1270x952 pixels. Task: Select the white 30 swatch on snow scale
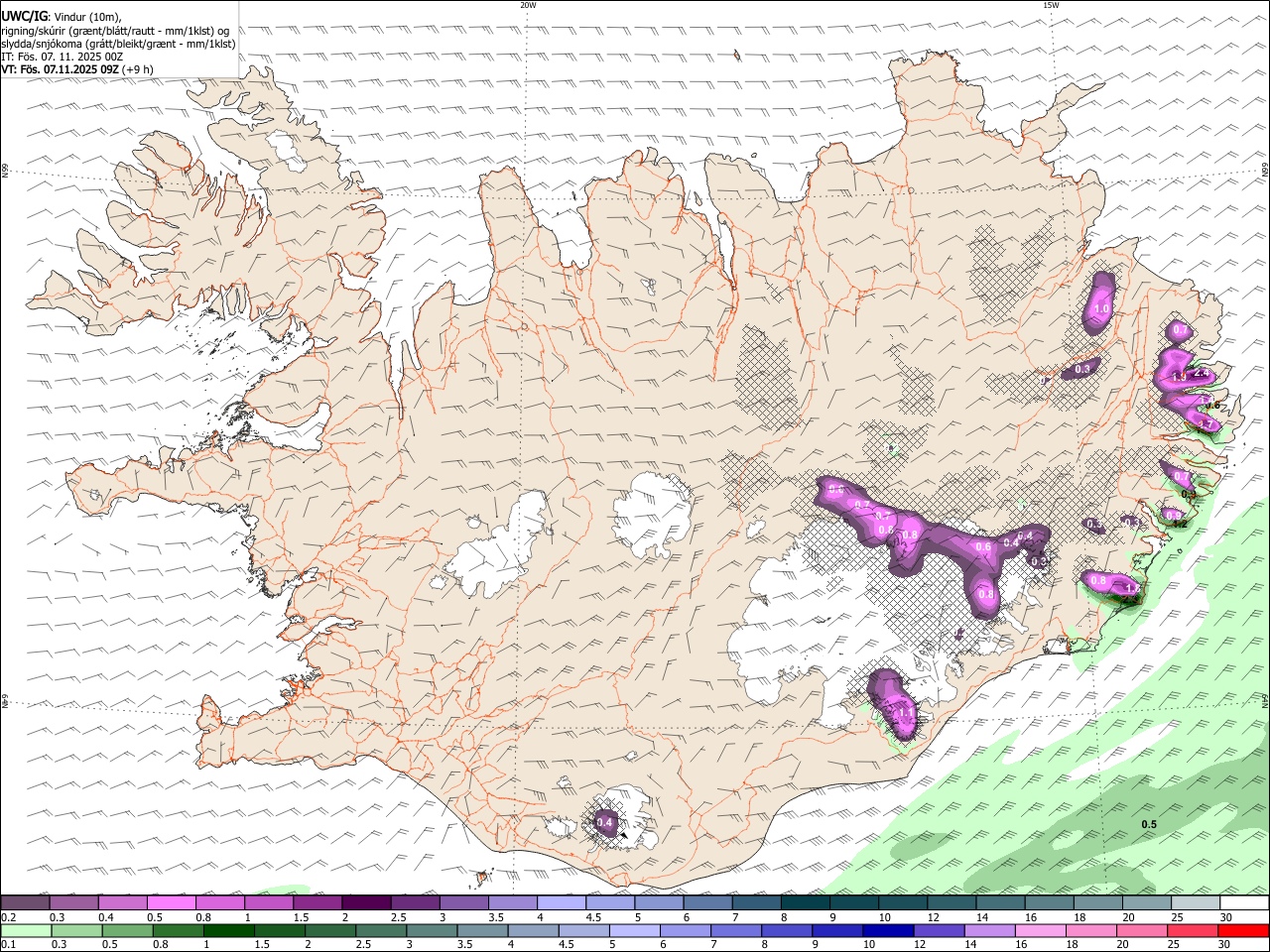[x=1244, y=902]
